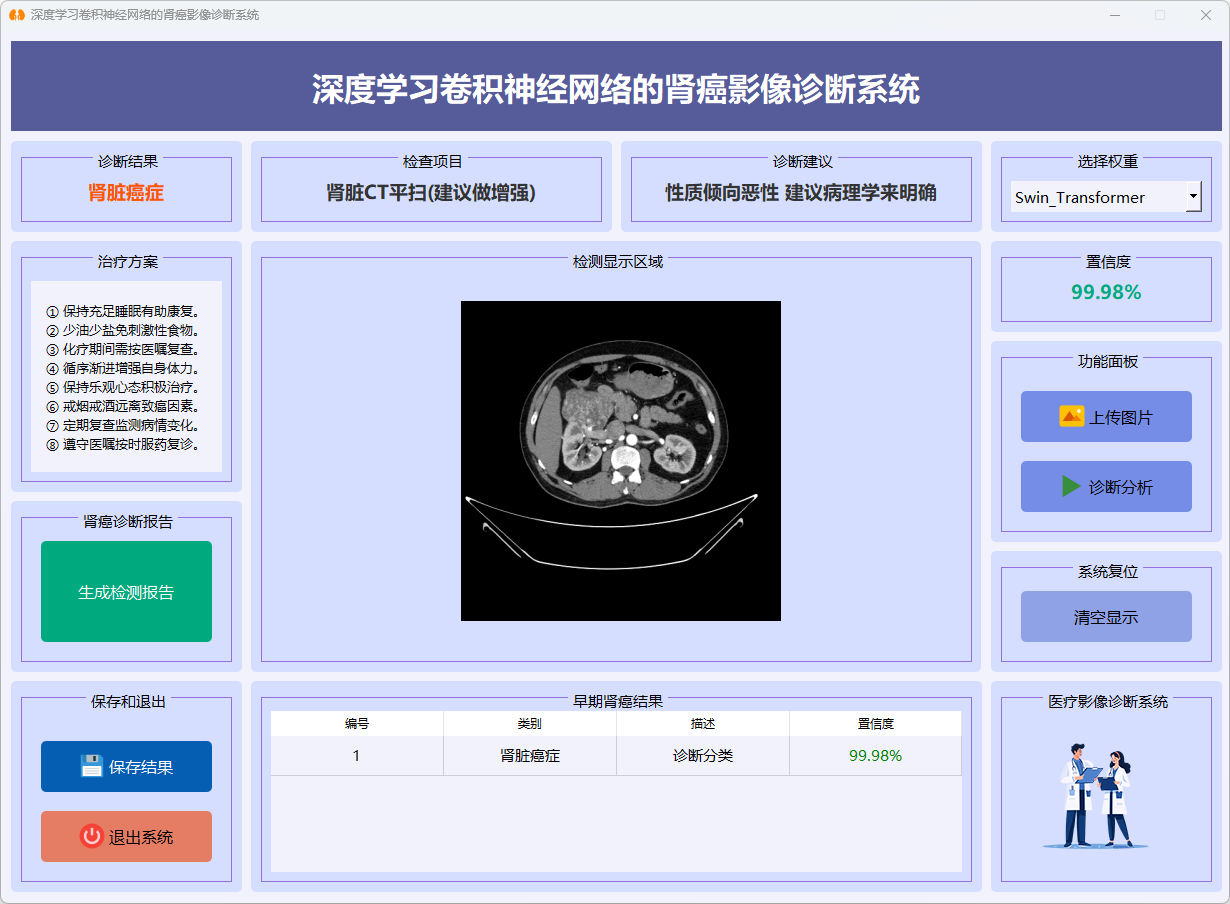This screenshot has width=1230, height=904.
Task: Minimize the diagnosis system window
Action: pos(1114,15)
